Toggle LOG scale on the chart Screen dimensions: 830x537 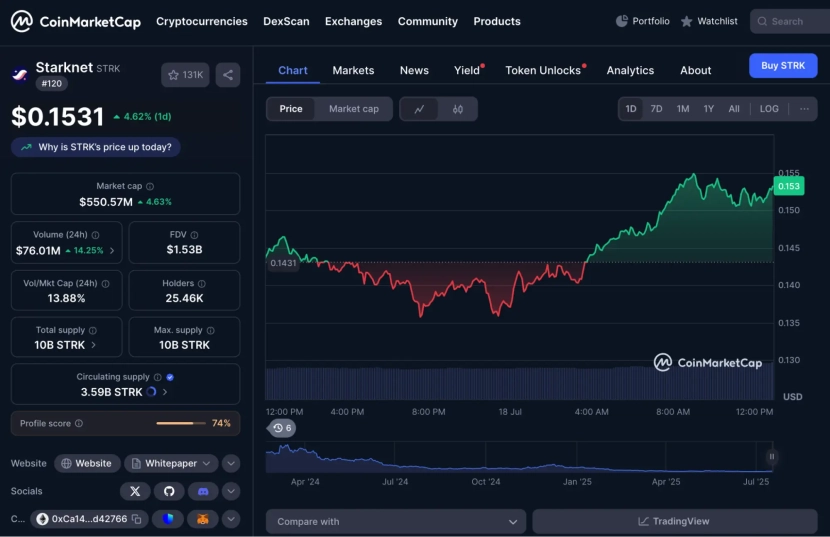(x=769, y=109)
